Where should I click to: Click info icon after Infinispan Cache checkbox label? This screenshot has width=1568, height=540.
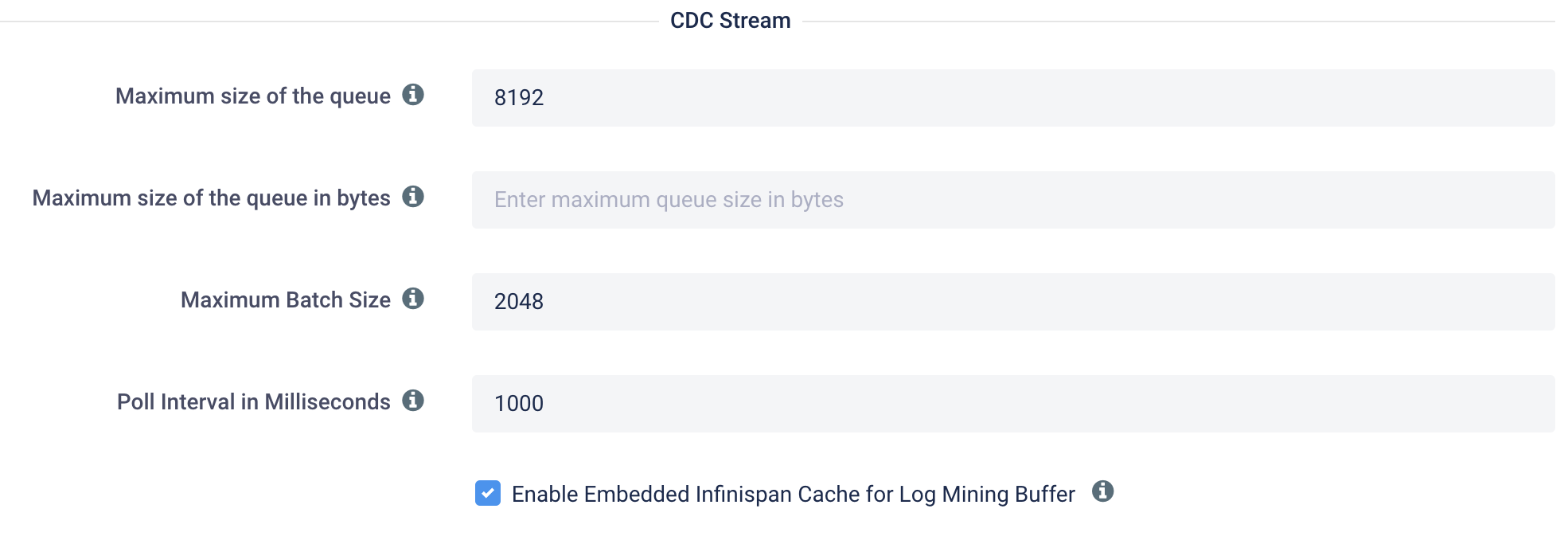click(x=1103, y=492)
